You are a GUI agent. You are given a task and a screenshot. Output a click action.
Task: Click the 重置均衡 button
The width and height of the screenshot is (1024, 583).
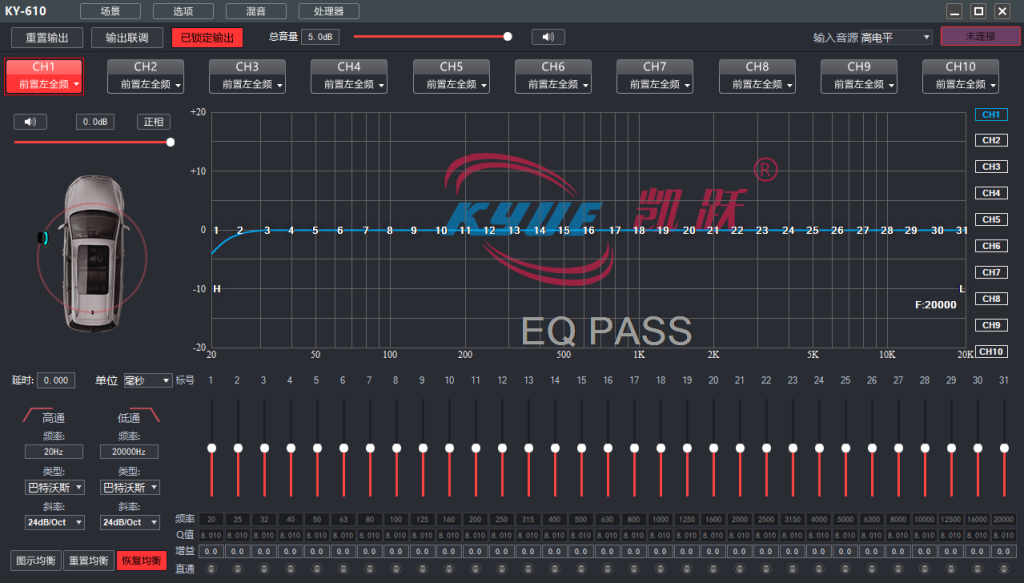point(88,561)
